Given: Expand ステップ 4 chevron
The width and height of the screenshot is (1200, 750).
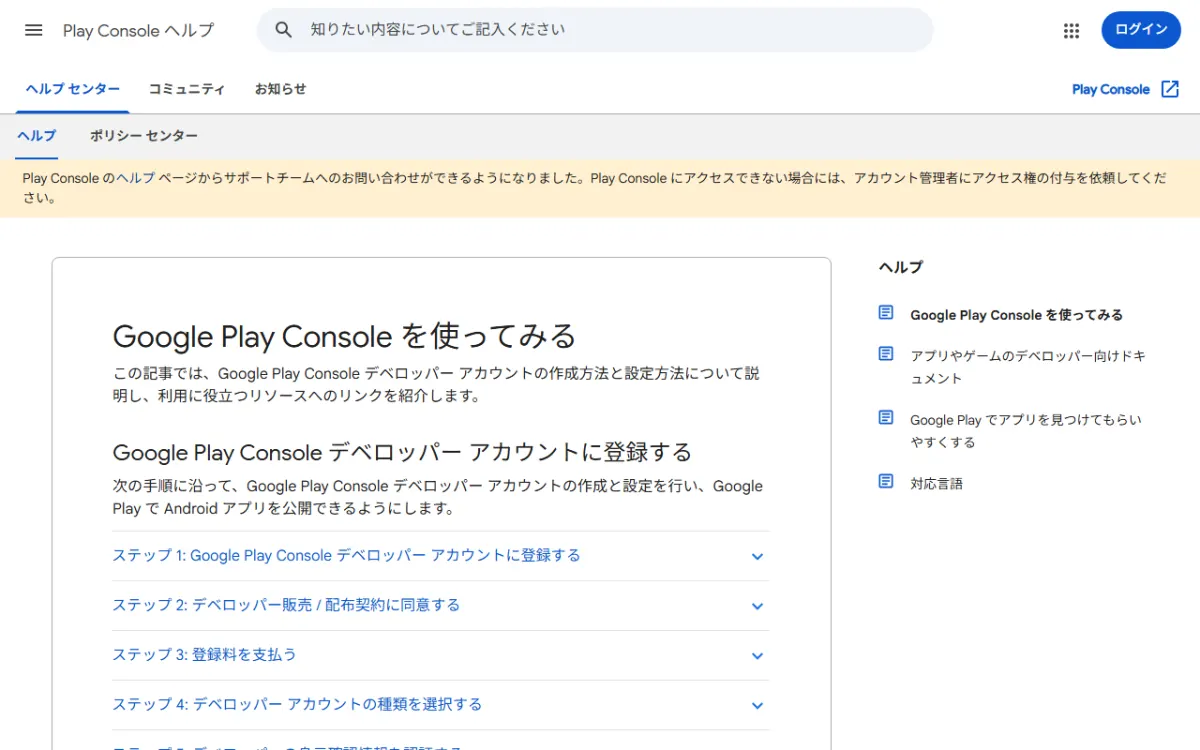Looking at the screenshot, I should tap(757, 706).
